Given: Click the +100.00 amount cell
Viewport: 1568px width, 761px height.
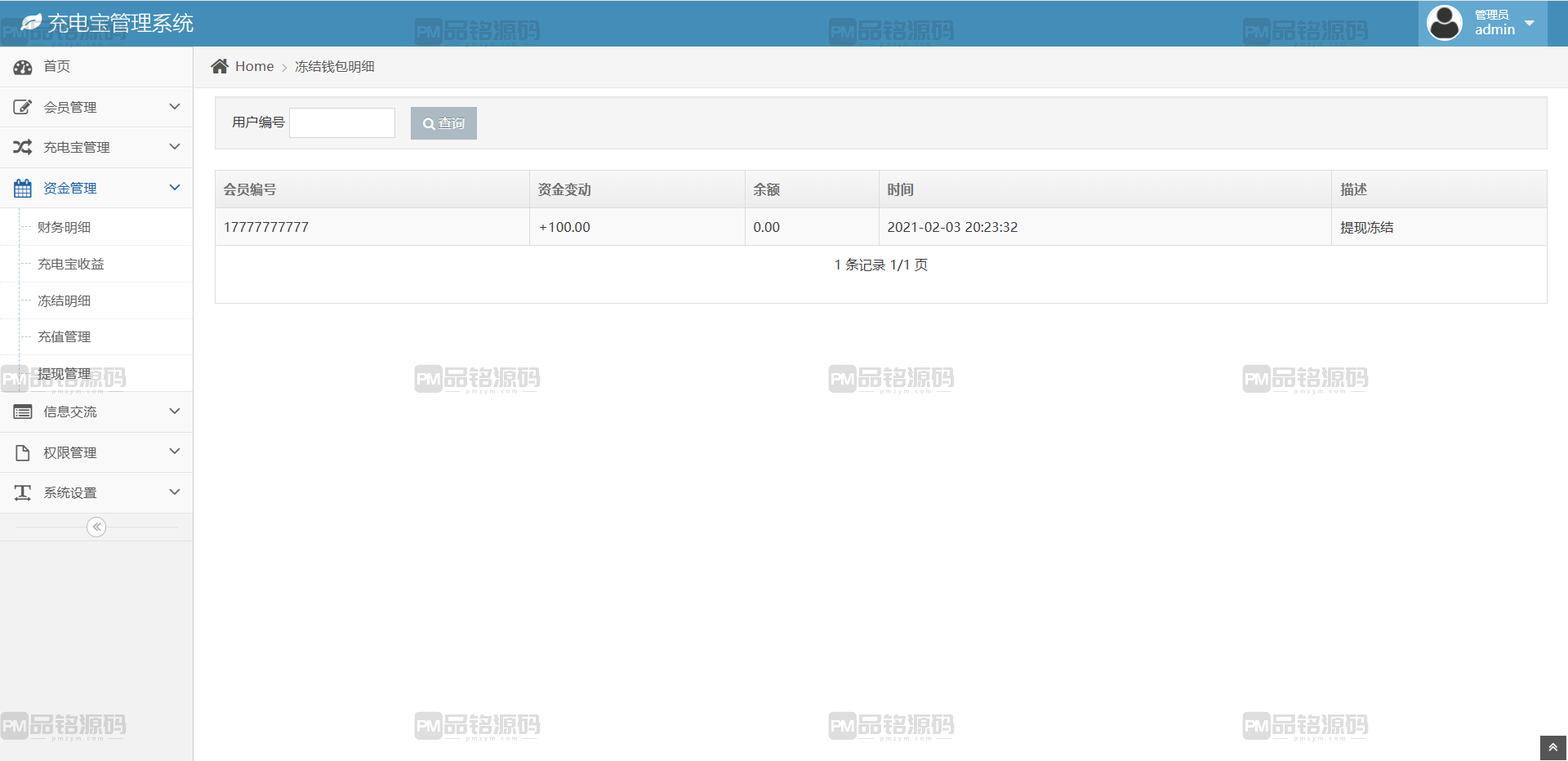Looking at the screenshot, I should click(637, 227).
